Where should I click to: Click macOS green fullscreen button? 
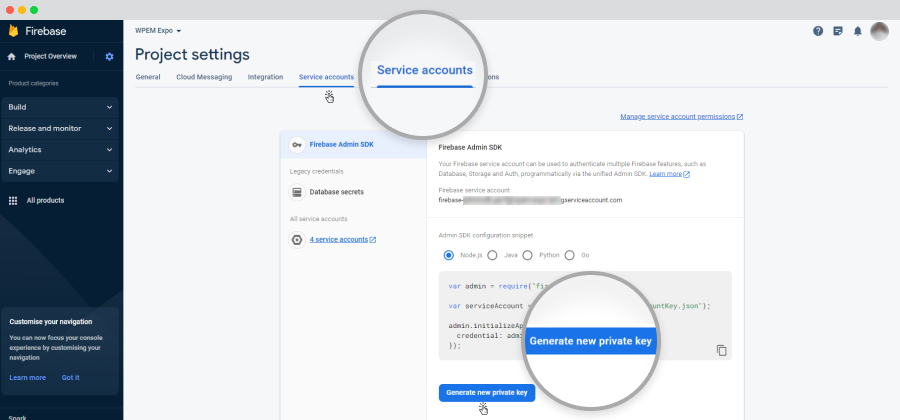tap(34, 10)
